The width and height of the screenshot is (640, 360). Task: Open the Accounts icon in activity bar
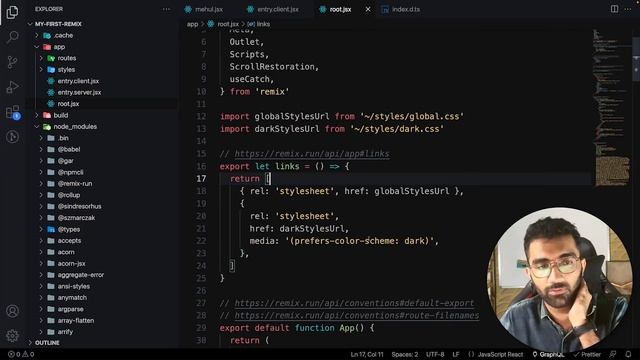pos(12,311)
